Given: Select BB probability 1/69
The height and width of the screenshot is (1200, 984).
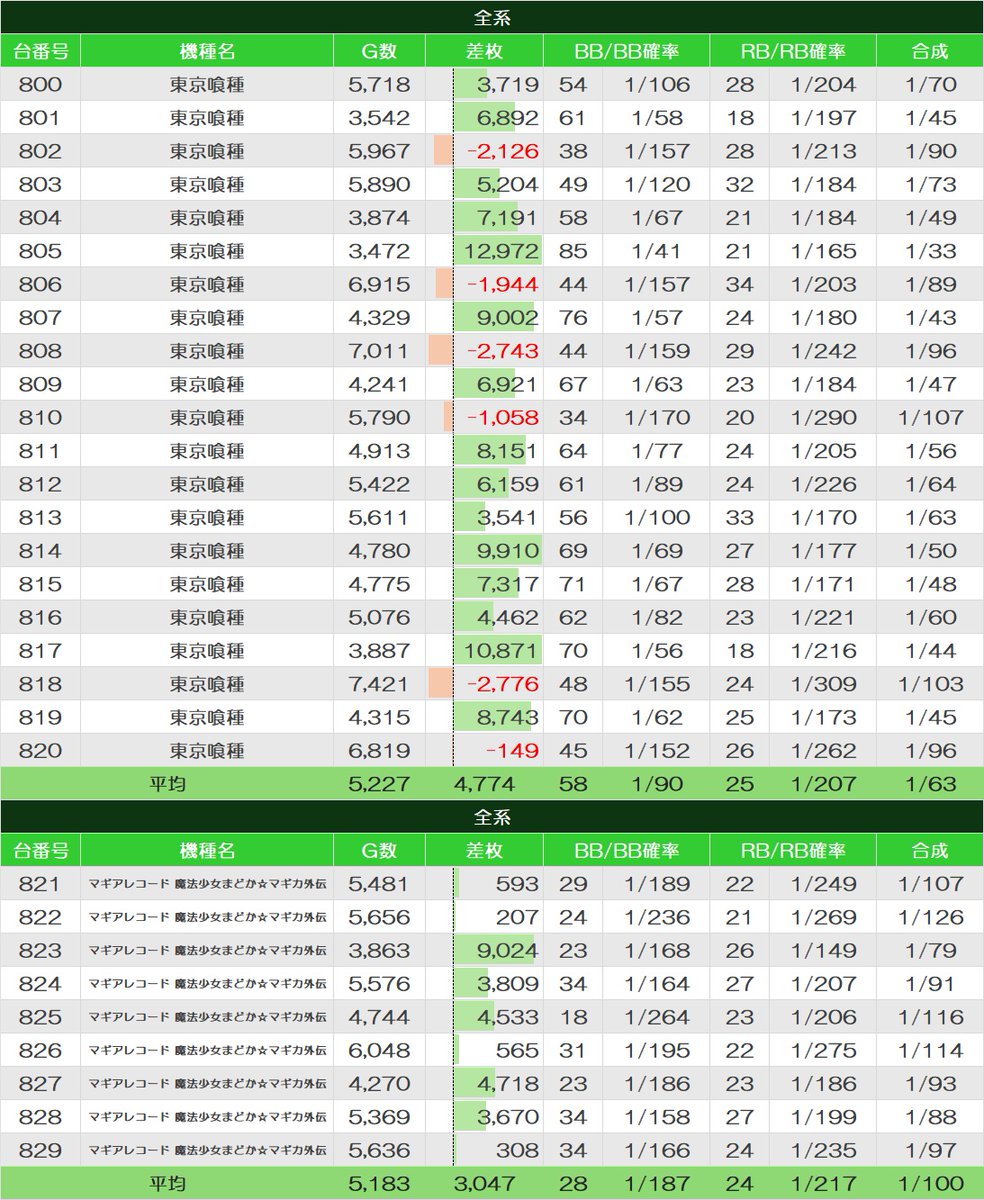Looking at the screenshot, I should [x=657, y=551].
